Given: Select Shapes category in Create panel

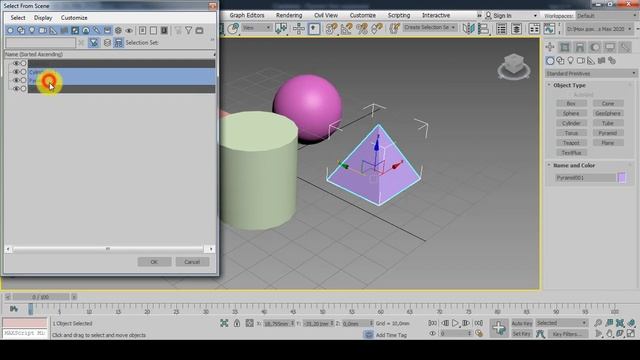Looking at the screenshot, I should (560, 61).
